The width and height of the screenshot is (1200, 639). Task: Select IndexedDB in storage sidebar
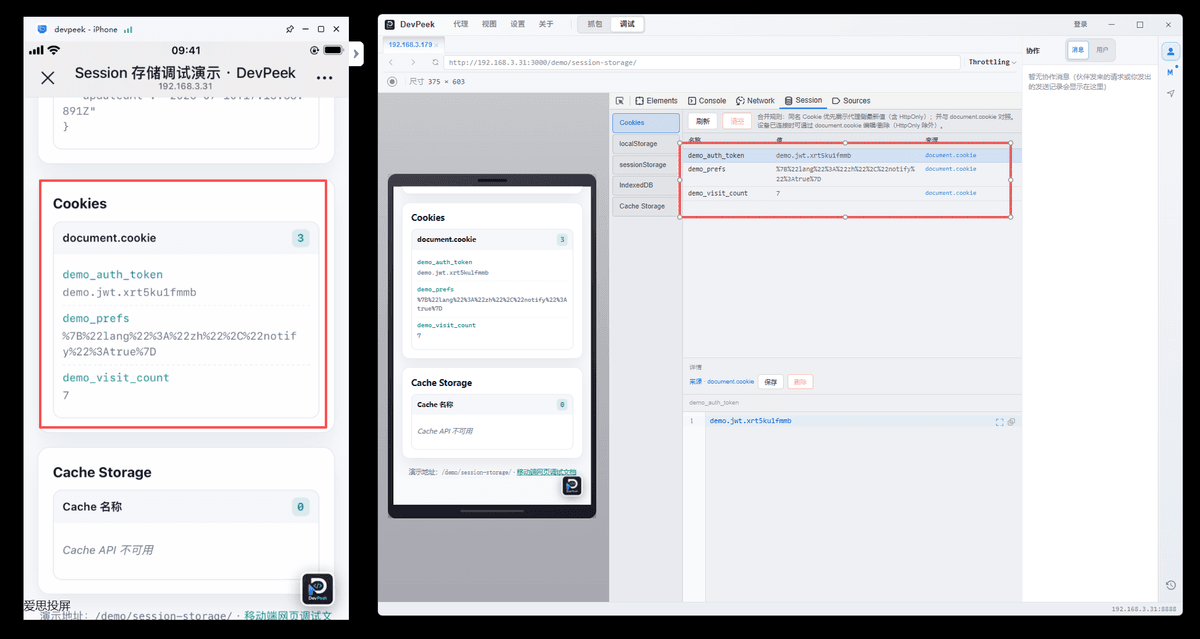coord(645,185)
